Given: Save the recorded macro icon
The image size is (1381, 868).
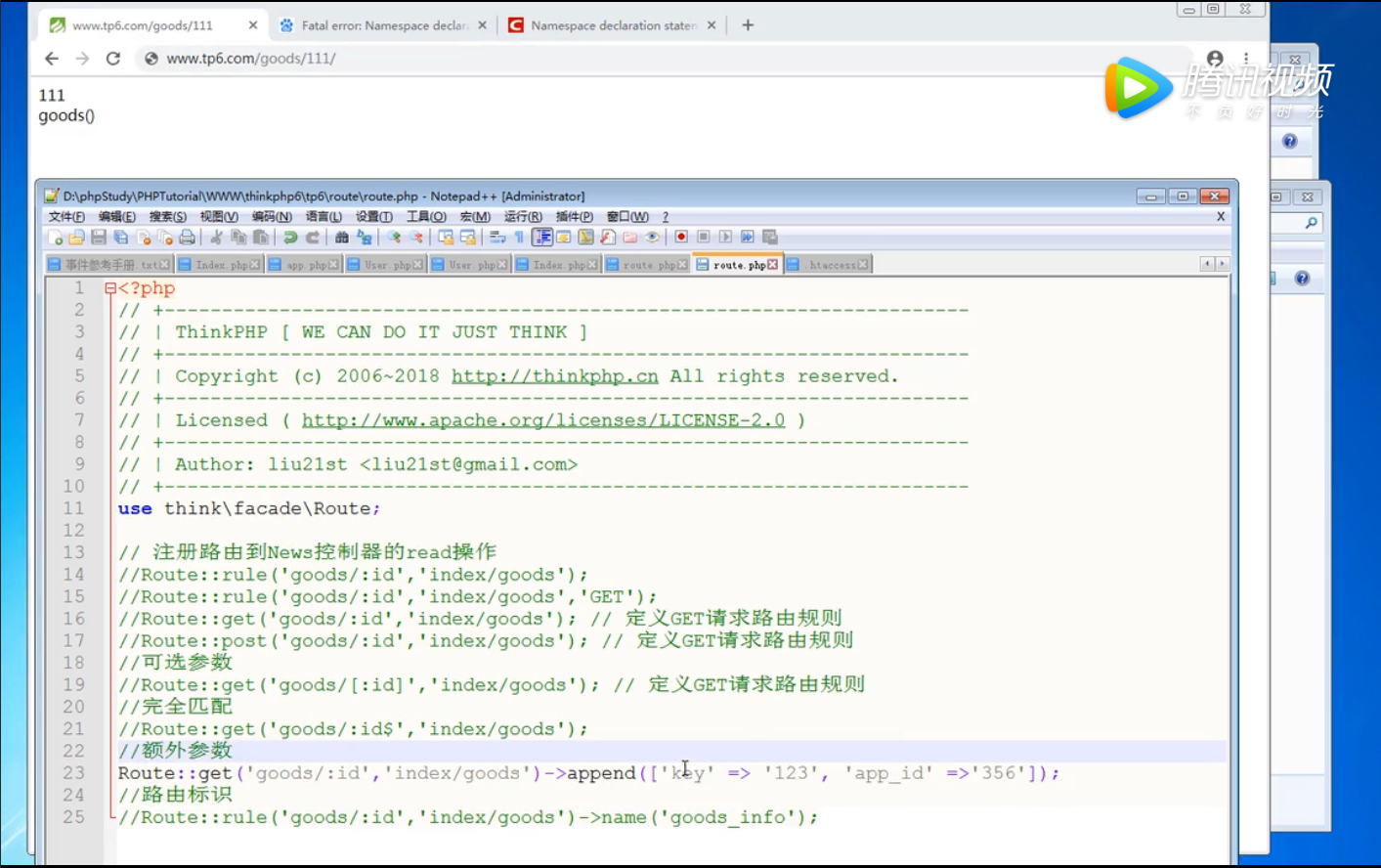Looking at the screenshot, I should coord(770,238).
